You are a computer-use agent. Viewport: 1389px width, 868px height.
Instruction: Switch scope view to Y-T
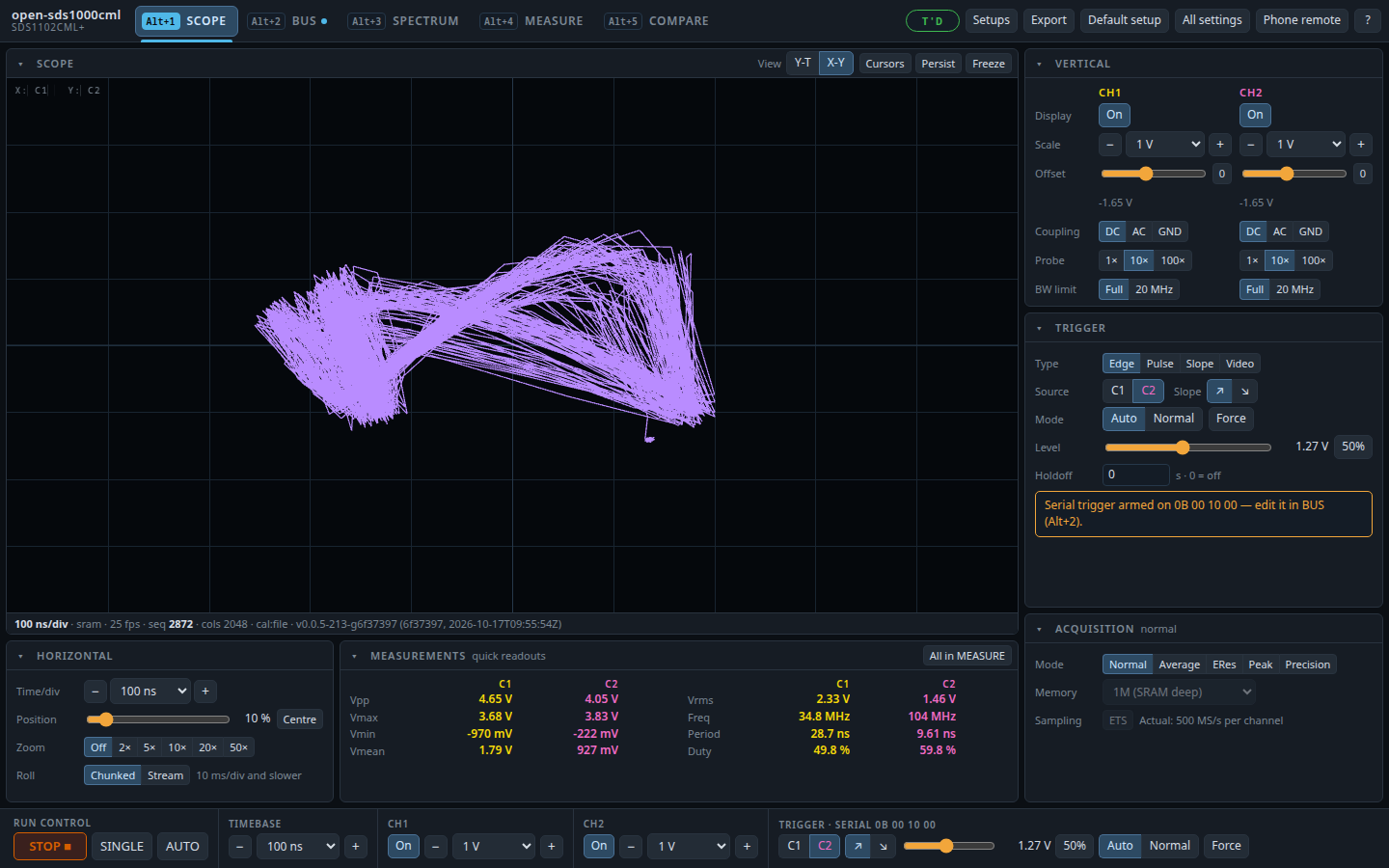pyautogui.click(x=803, y=63)
